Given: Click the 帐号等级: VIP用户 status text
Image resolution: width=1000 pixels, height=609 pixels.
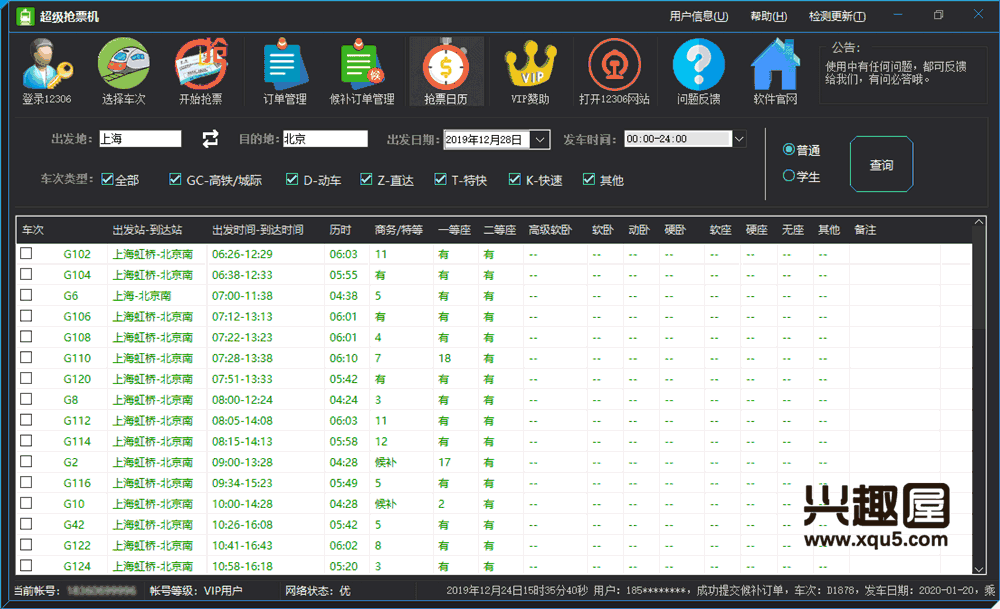Looking at the screenshot, I should pos(196,591).
